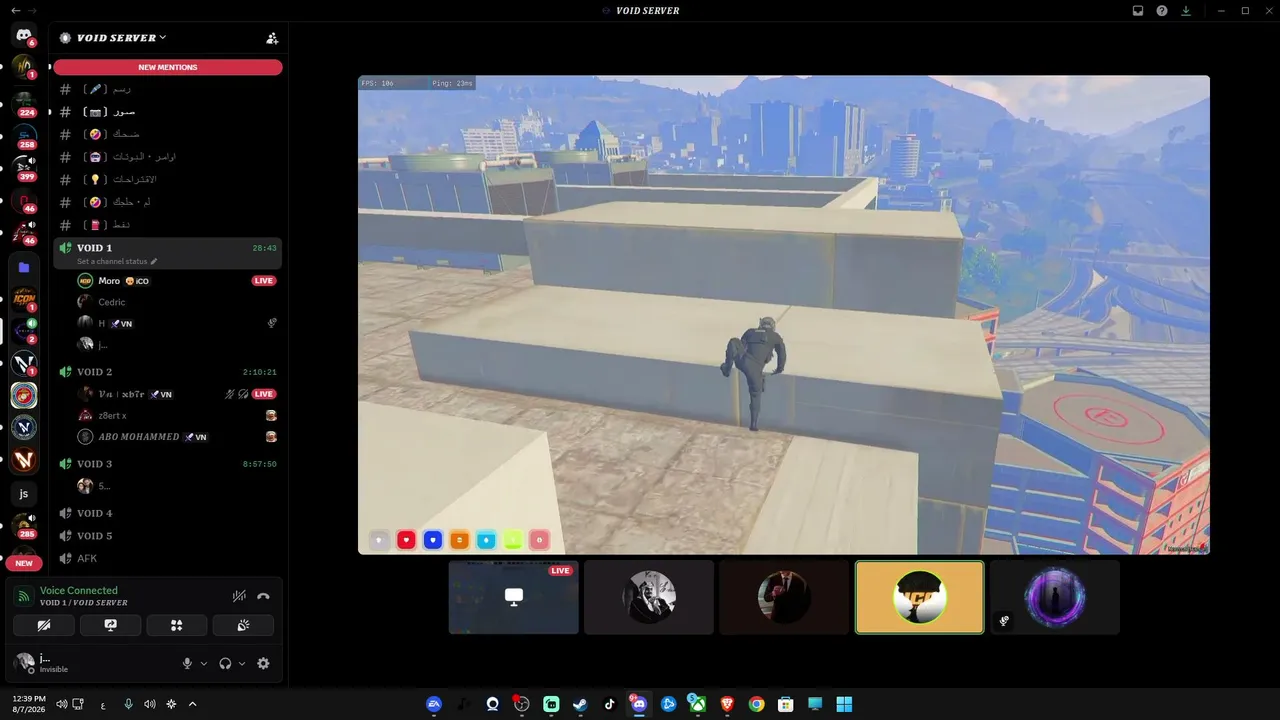Open the صور text channel
1280x720 pixels.
coord(168,112)
